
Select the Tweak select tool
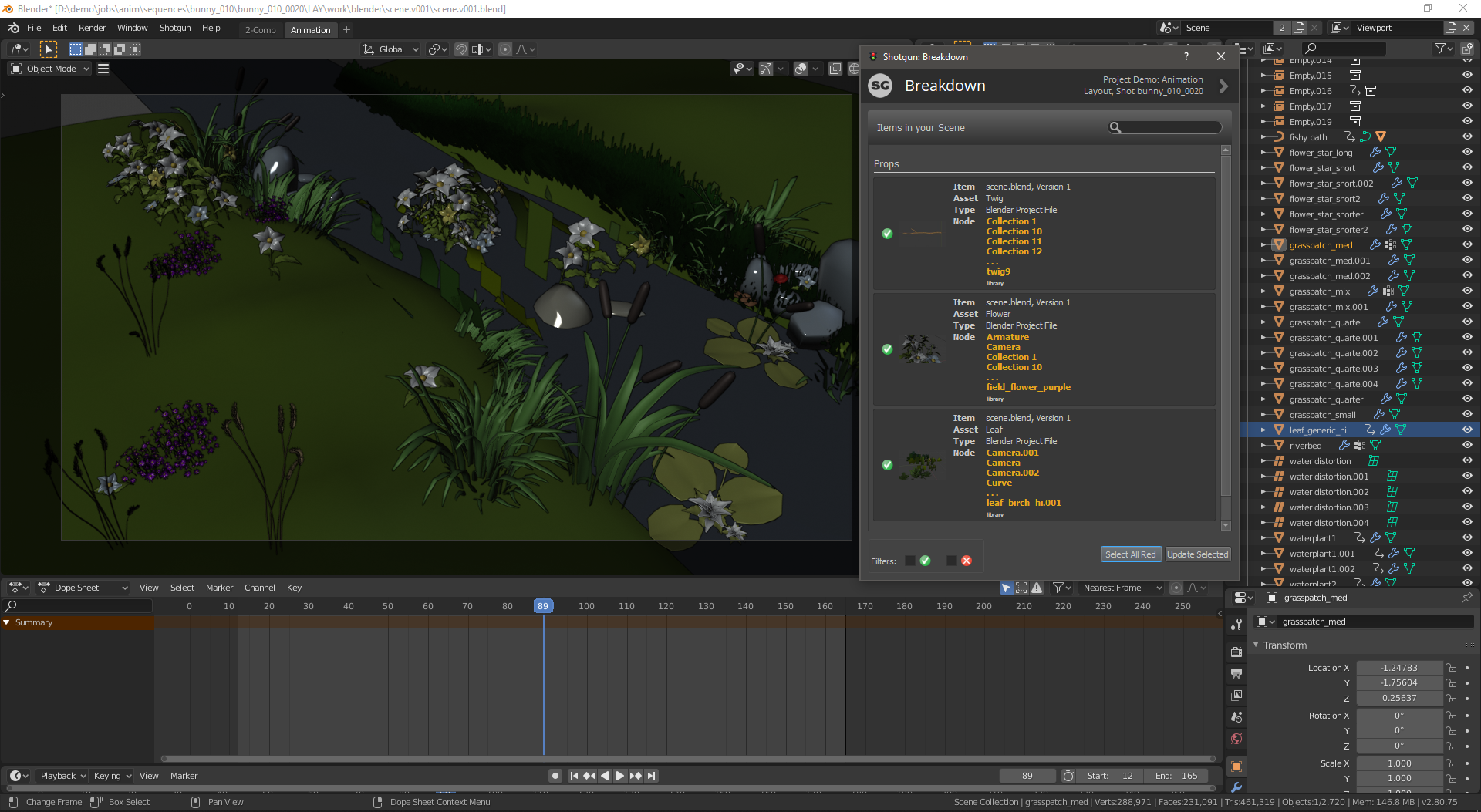(48, 49)
